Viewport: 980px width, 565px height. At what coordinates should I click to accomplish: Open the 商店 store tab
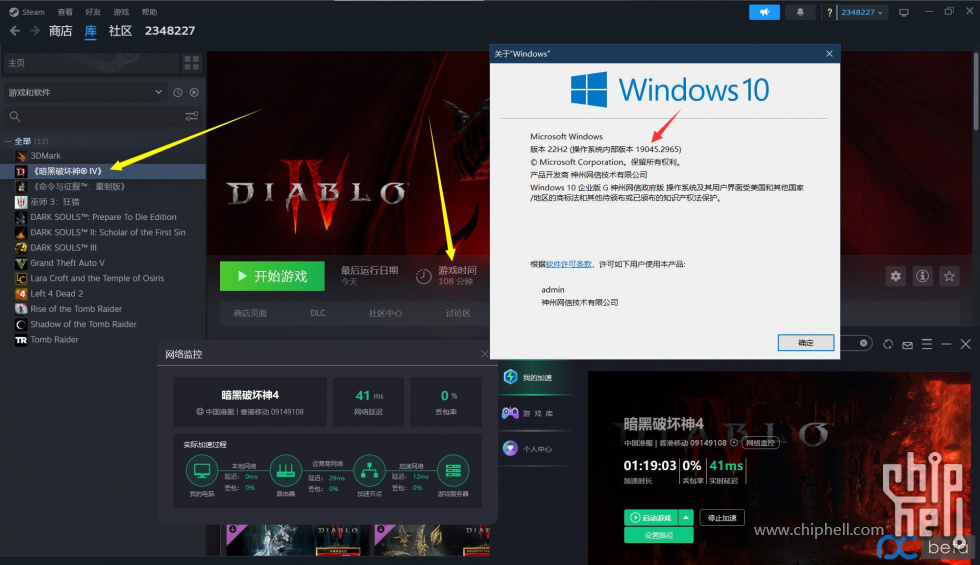61,31
